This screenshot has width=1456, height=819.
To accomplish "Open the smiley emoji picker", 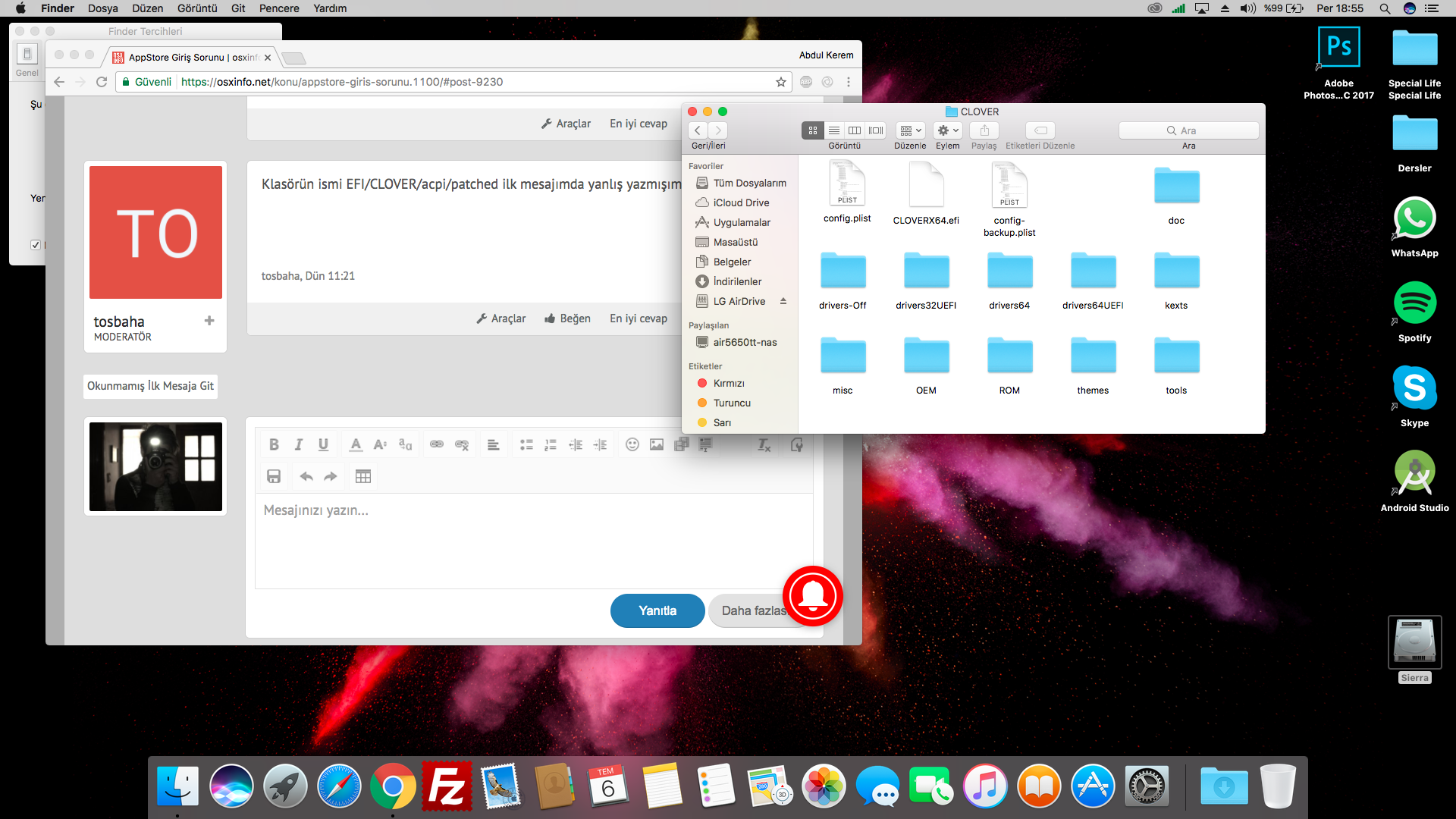I will [x=632, y=445].
